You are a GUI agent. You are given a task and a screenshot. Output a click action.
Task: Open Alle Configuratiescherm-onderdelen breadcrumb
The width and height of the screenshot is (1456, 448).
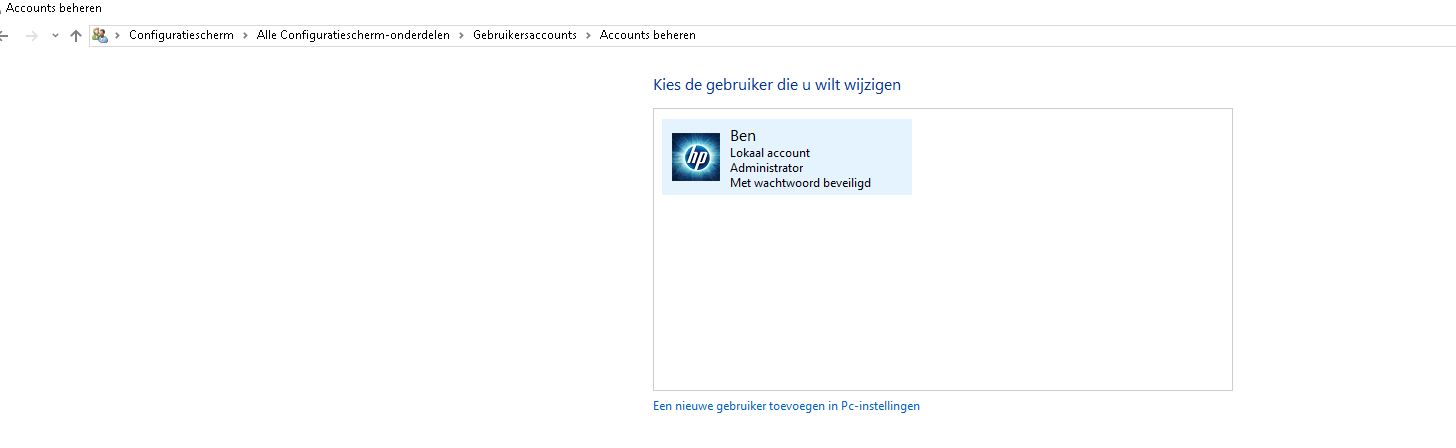click(x=353, y=35)
